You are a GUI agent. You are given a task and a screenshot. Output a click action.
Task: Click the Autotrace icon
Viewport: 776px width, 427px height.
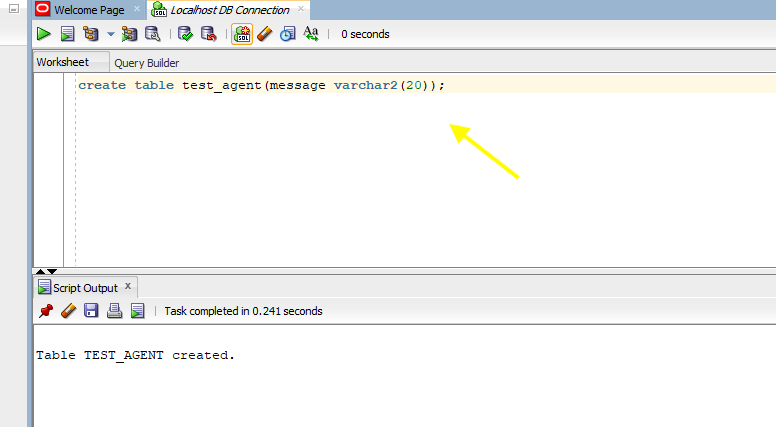pyautogui.click(x=129, y=34)
